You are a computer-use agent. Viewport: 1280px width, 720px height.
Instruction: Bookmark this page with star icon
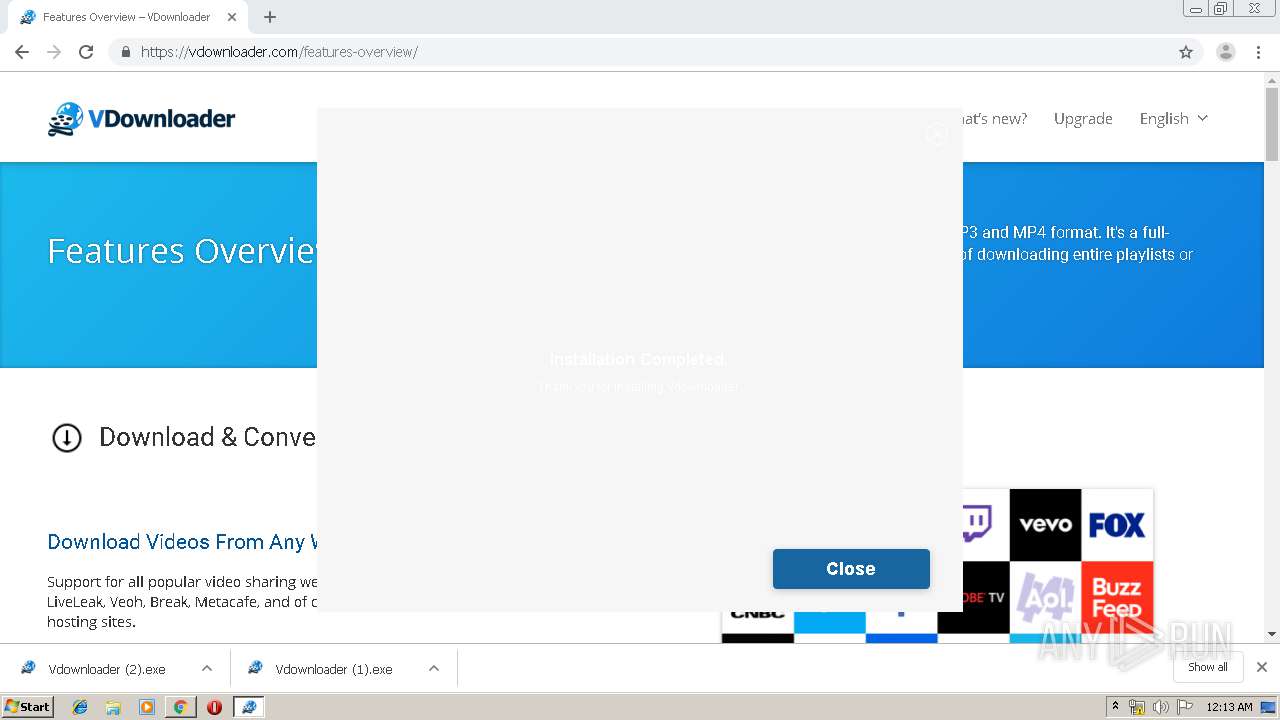coord(1186,52)
